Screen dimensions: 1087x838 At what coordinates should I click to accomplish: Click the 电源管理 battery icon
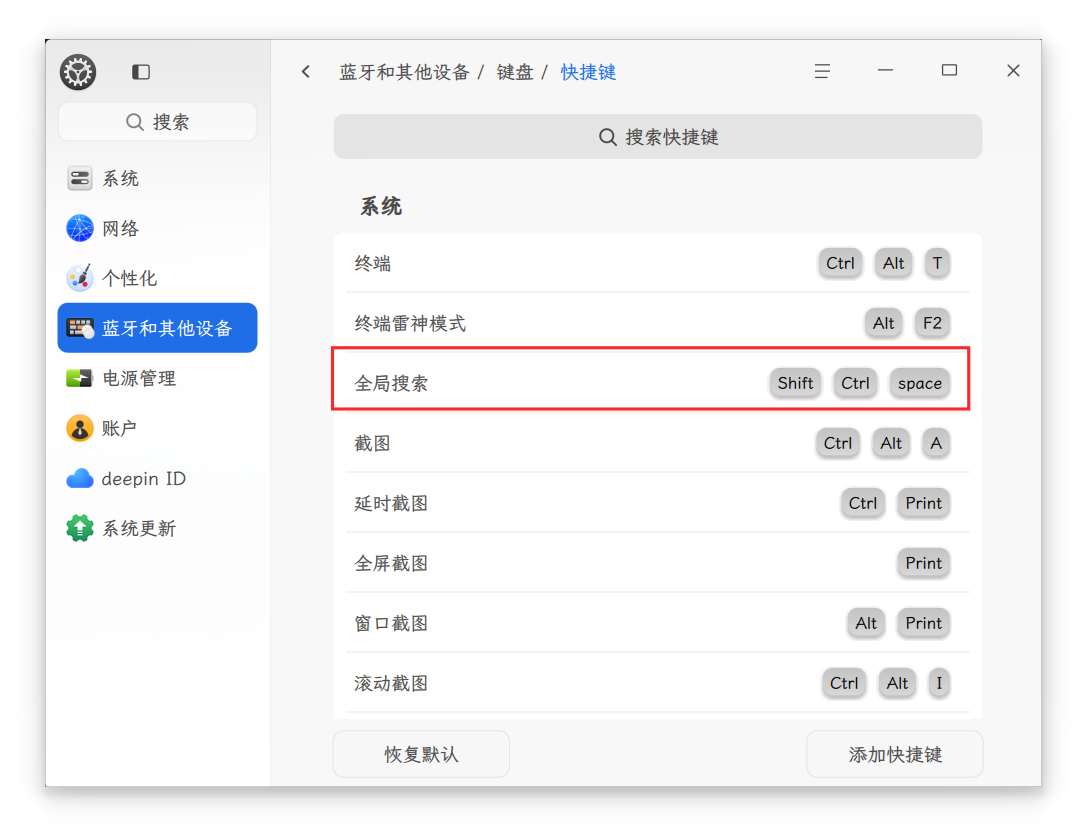[x=80, y=378]
